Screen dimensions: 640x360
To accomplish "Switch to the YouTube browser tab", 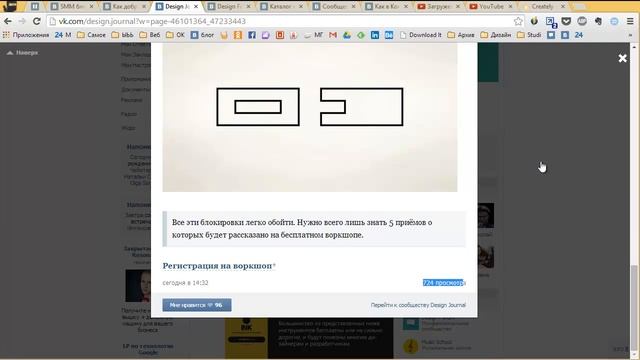I will 491,7.
